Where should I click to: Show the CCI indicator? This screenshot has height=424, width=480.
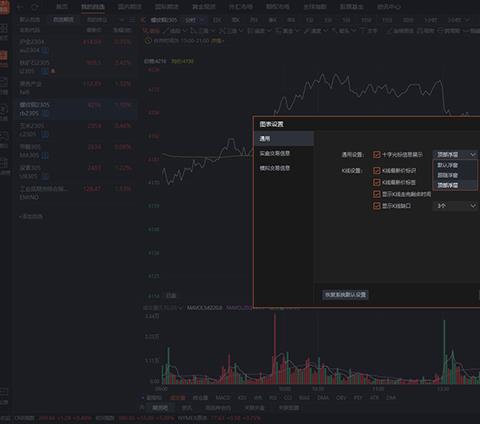[288, 398]
